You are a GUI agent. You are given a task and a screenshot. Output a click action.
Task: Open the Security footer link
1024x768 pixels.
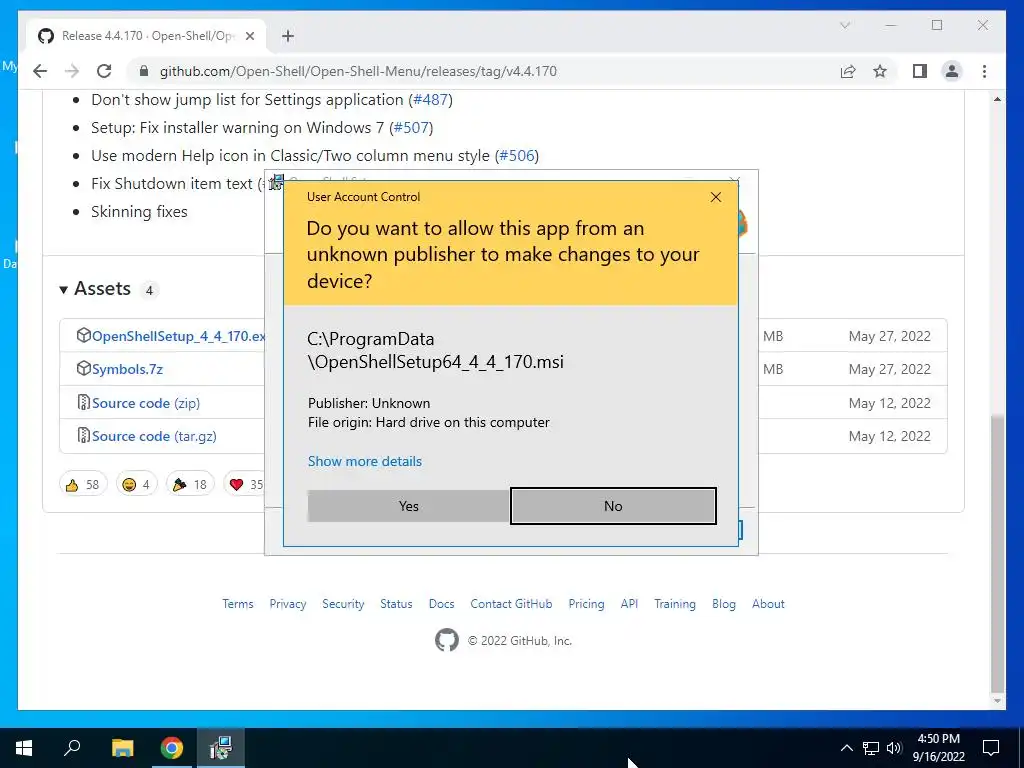point(343,604)
